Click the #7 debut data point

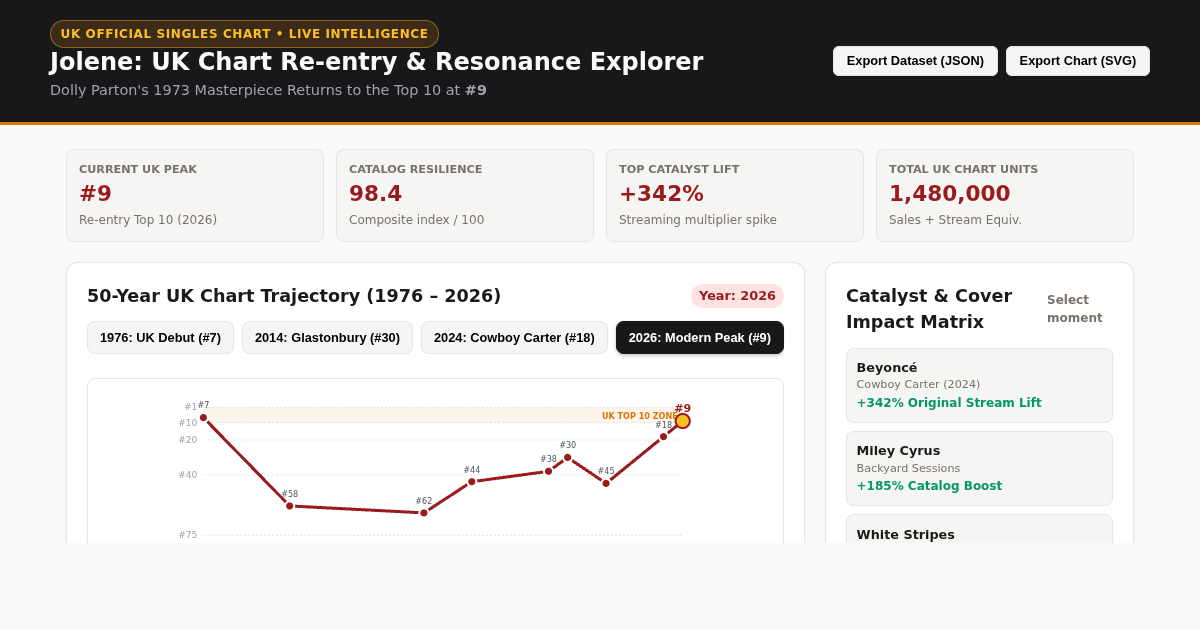(x=203, y=418)
